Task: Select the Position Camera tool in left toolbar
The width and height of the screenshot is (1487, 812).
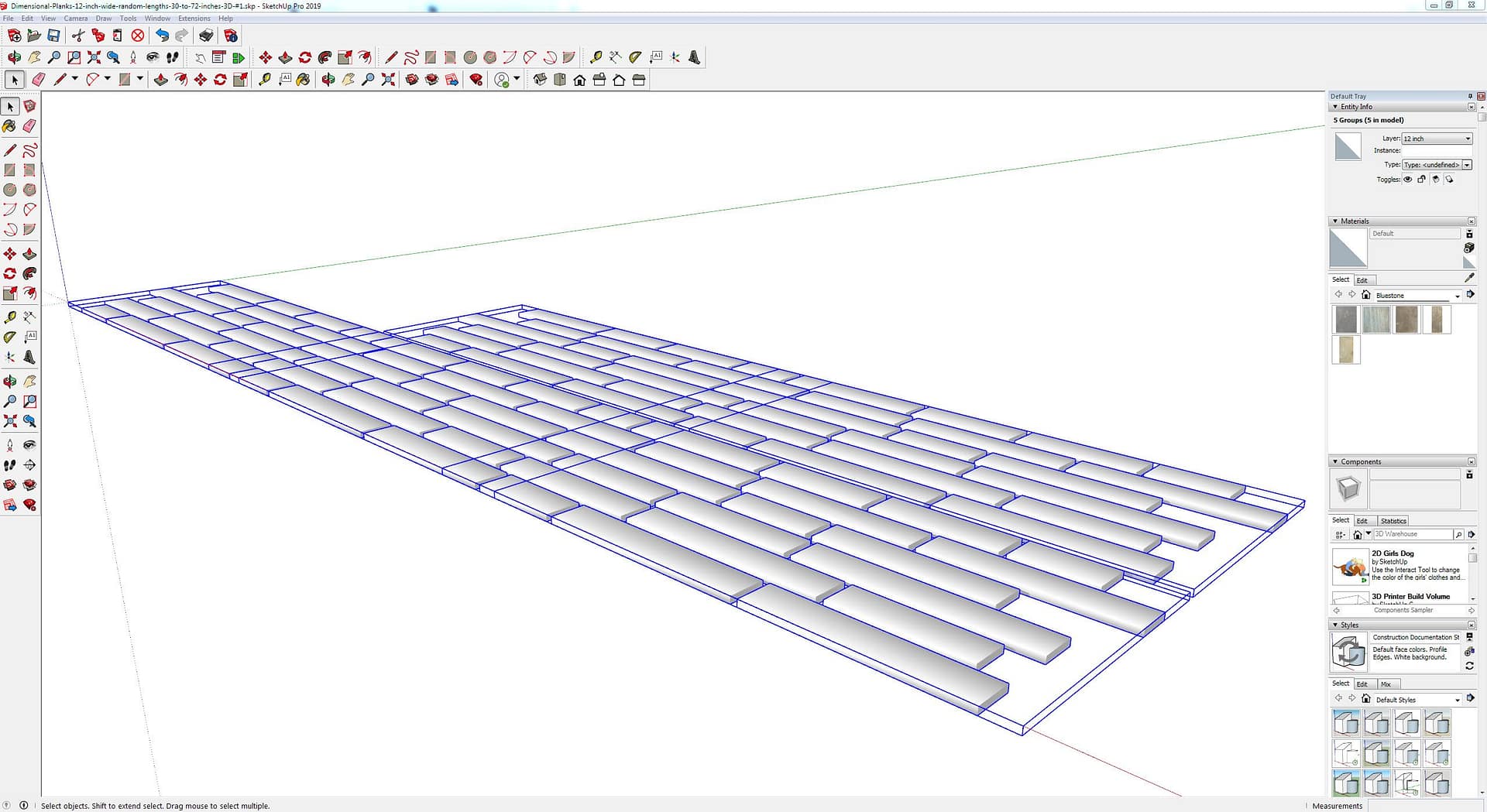Action: click(9, 445)
